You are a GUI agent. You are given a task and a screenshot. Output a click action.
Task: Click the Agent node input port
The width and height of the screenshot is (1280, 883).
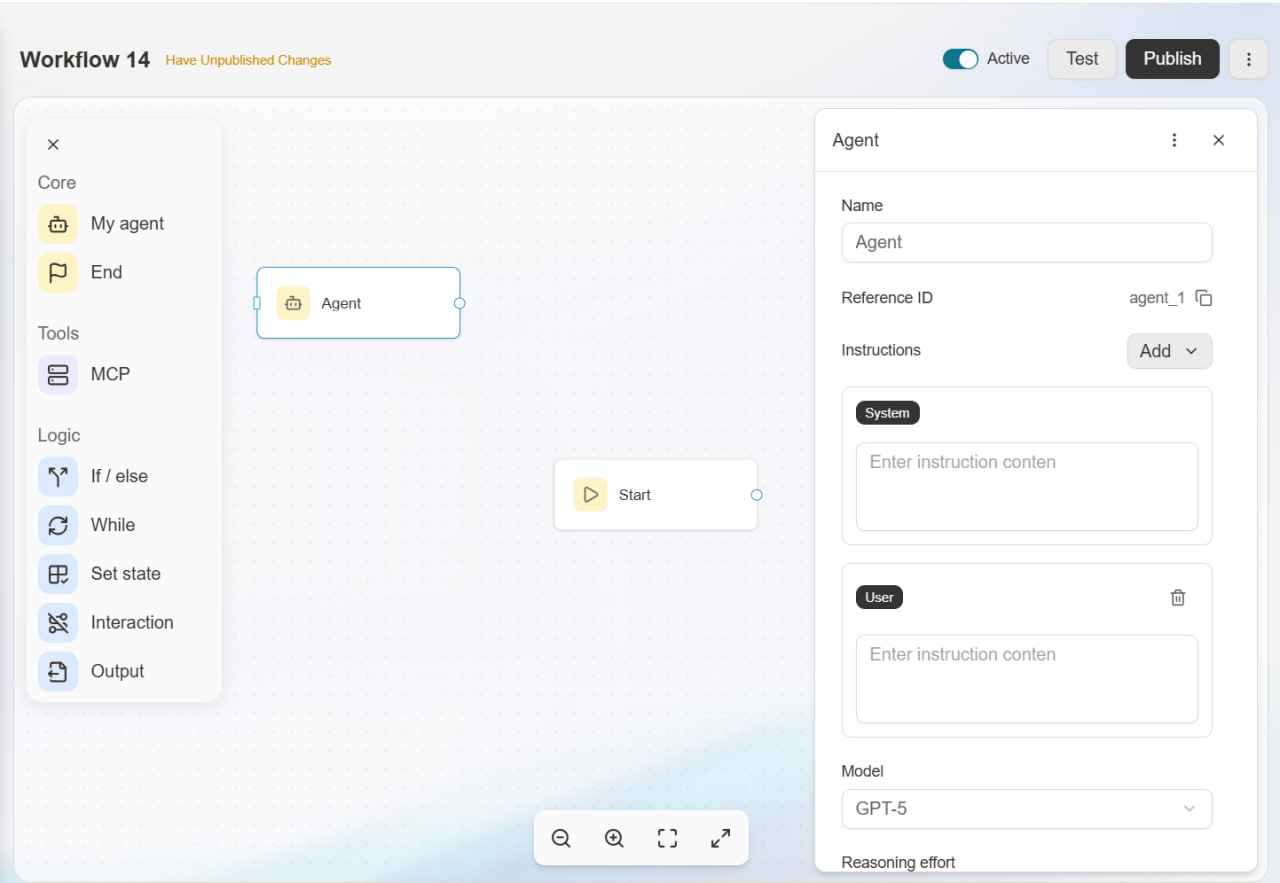[257, 303]
